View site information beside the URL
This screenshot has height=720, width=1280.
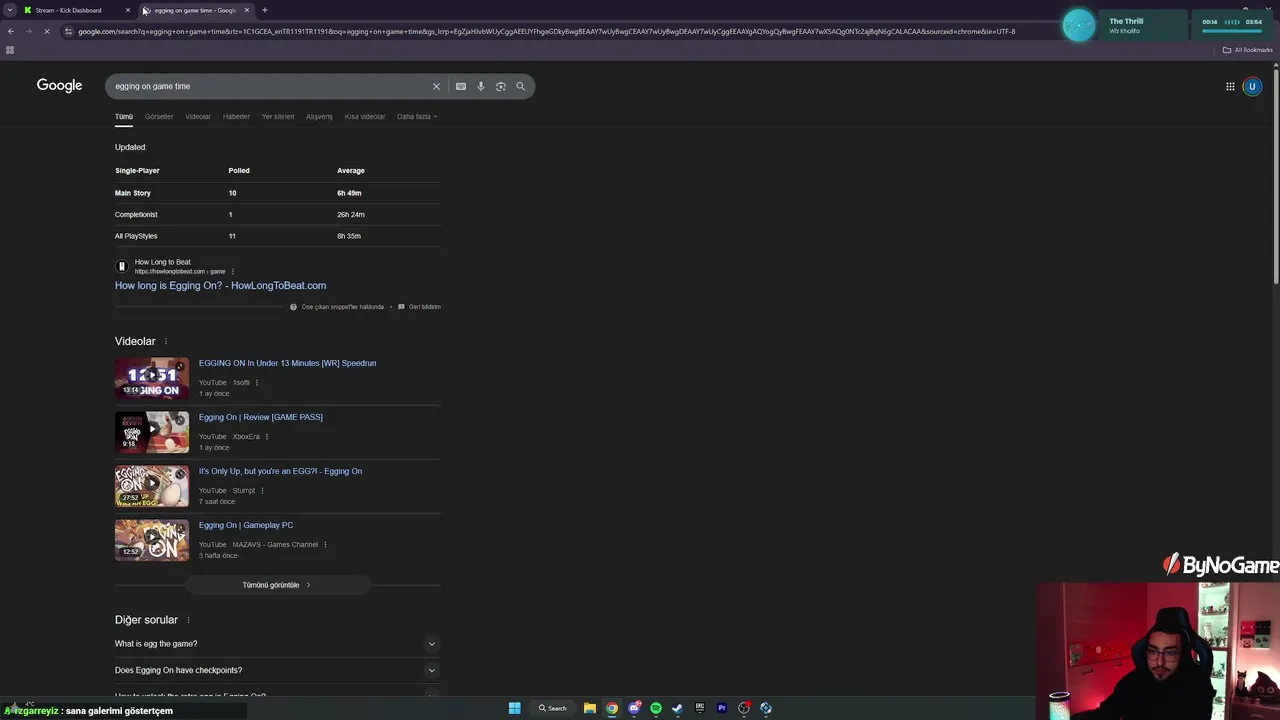pos(68,31)
